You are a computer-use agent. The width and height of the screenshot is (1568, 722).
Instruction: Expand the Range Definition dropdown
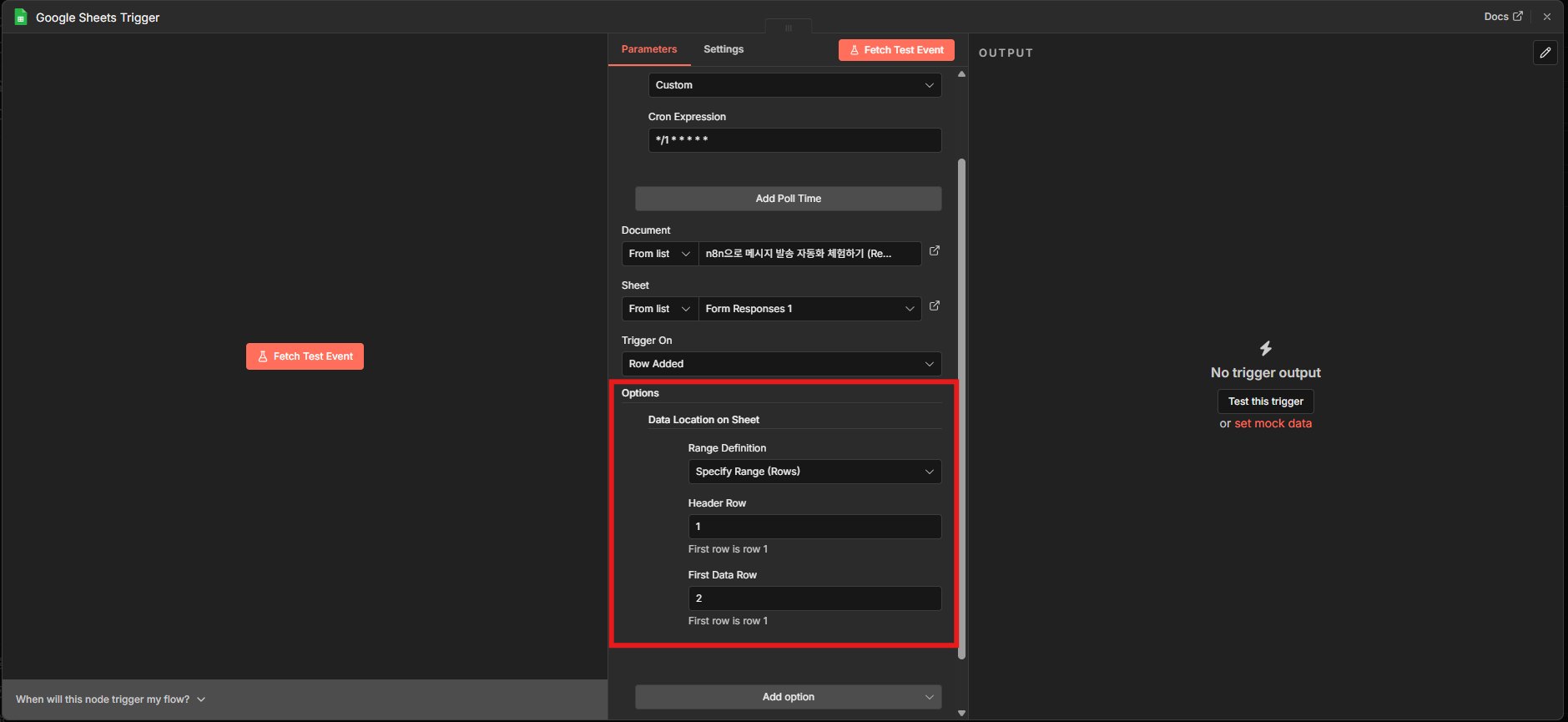pos(814,472)
